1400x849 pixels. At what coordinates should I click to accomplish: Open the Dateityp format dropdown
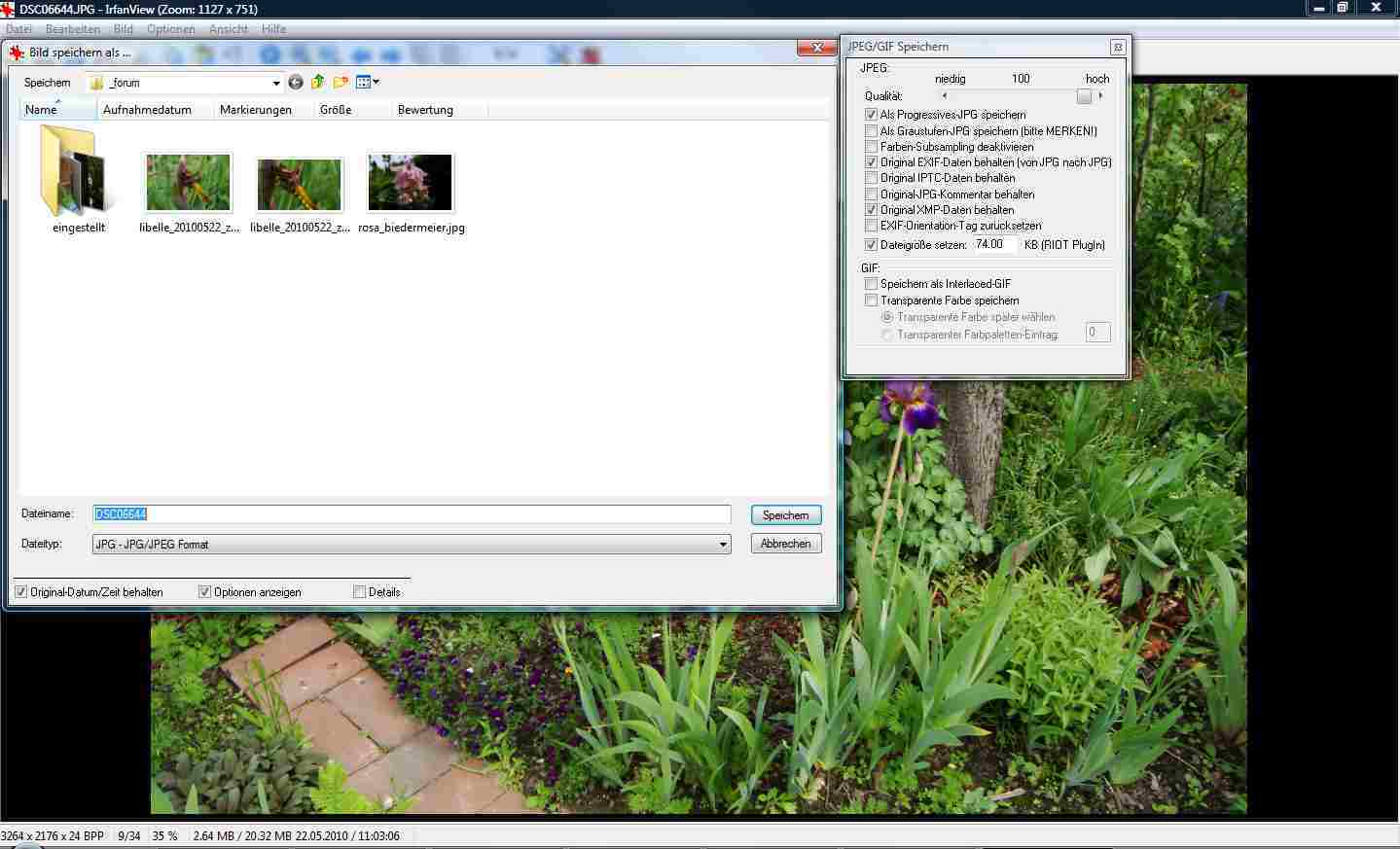723,545
